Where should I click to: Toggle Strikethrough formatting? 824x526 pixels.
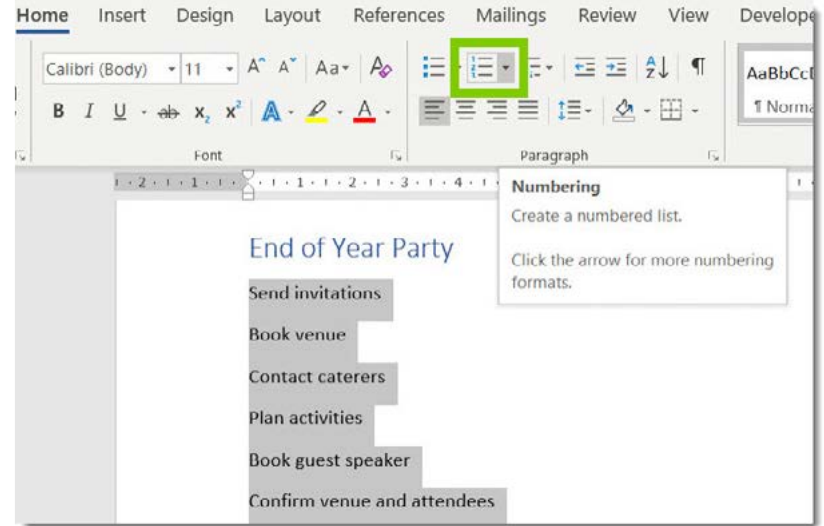pos(169,111)
